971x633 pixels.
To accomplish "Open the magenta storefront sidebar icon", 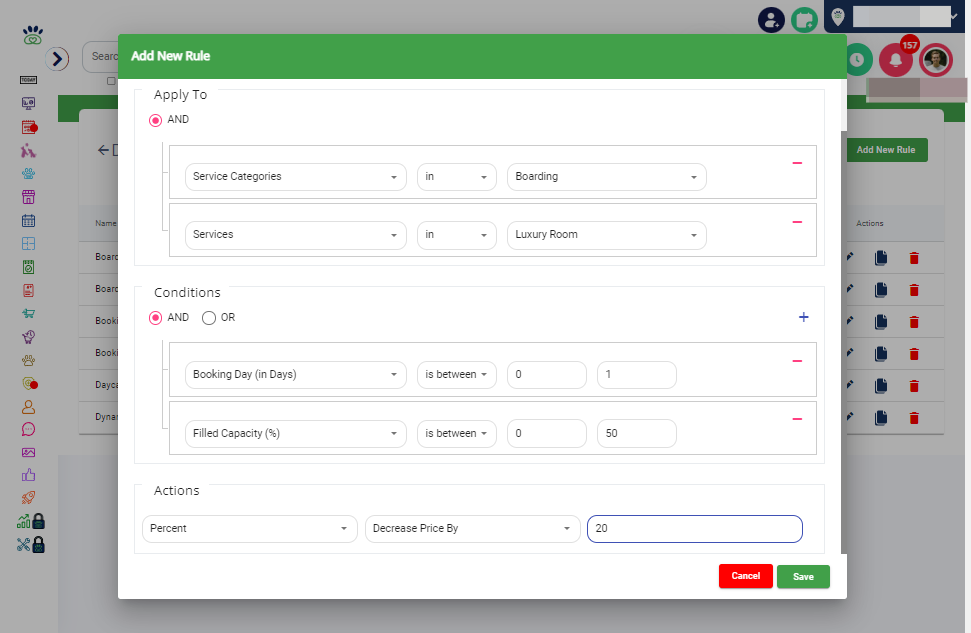I will pos(28,197).
